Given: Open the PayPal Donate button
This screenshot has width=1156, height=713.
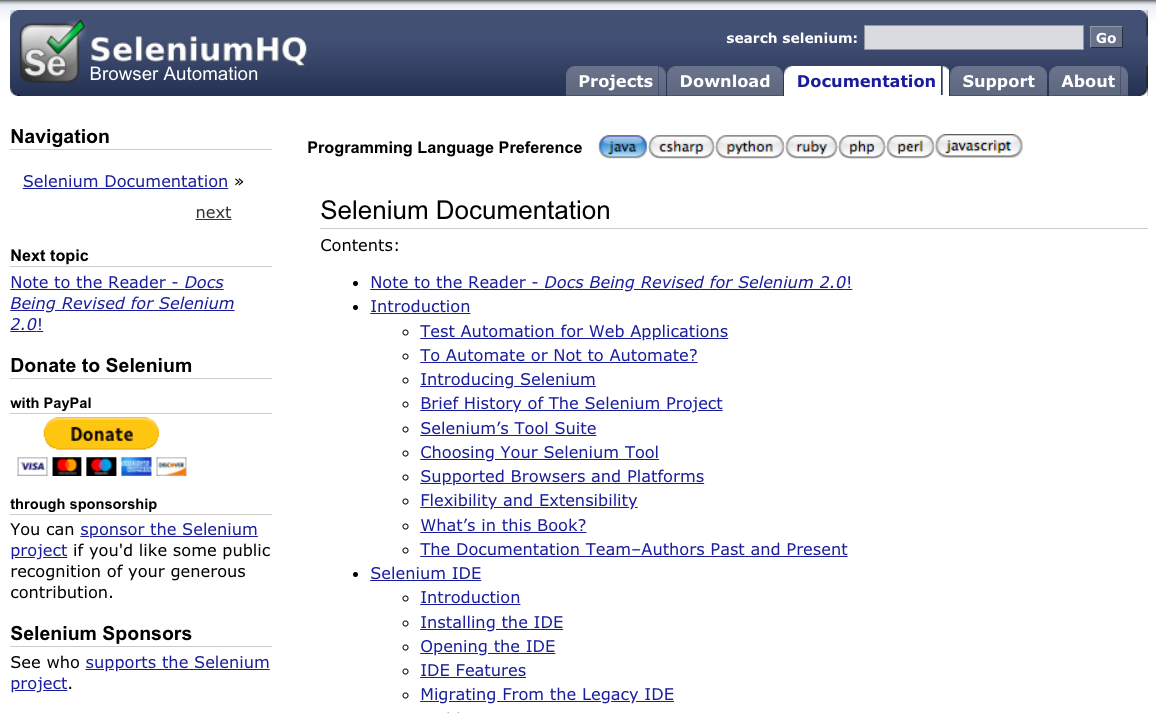Looking at the screenshot, I should pyautogui.click(x=101, y=433).
